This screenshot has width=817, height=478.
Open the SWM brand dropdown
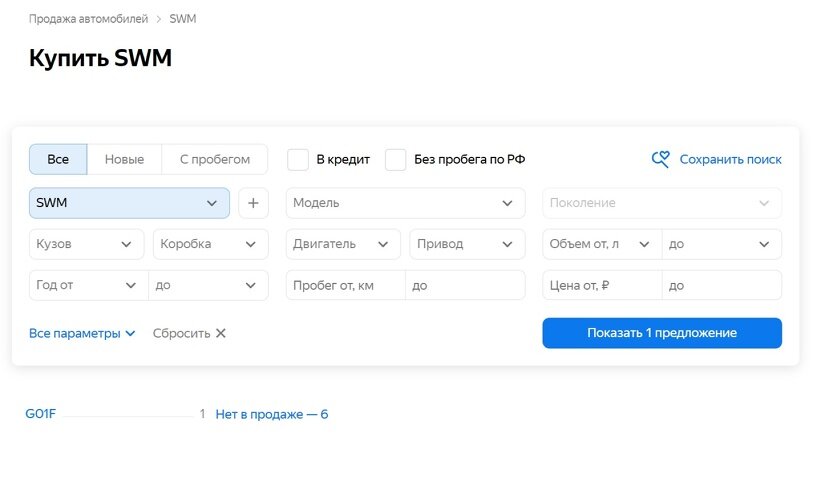click(129, 203)
